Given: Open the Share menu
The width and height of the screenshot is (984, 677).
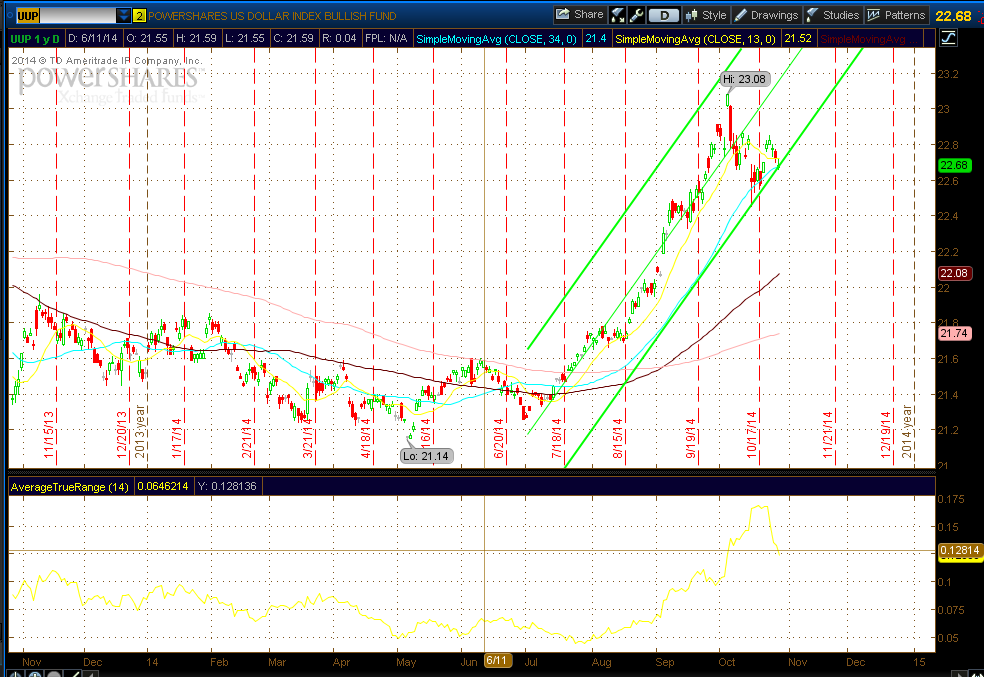Looking at the screenshot, I should tap(580, 14).
